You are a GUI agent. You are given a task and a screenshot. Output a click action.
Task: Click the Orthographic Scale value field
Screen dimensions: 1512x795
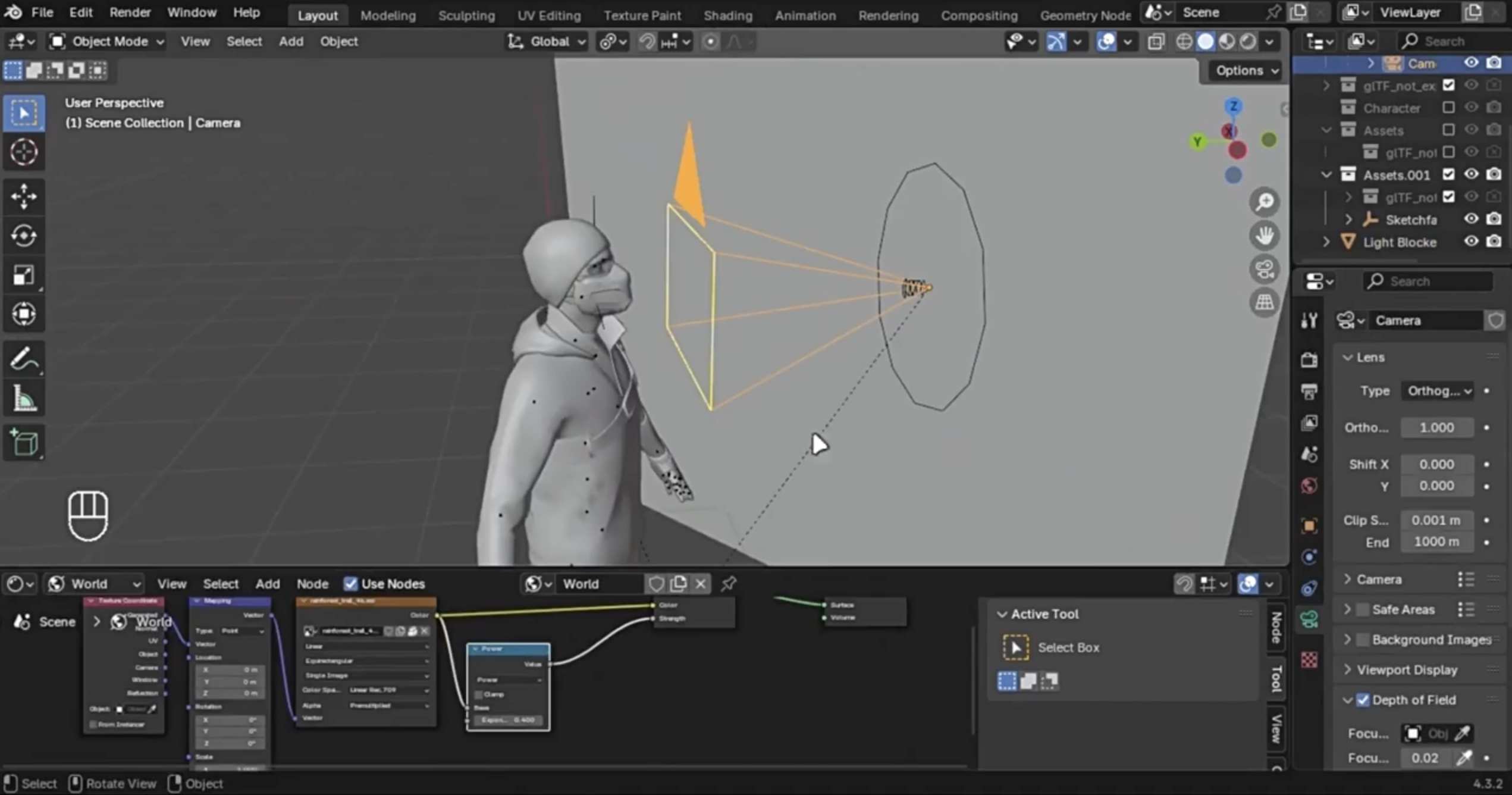coord(1436,427)
